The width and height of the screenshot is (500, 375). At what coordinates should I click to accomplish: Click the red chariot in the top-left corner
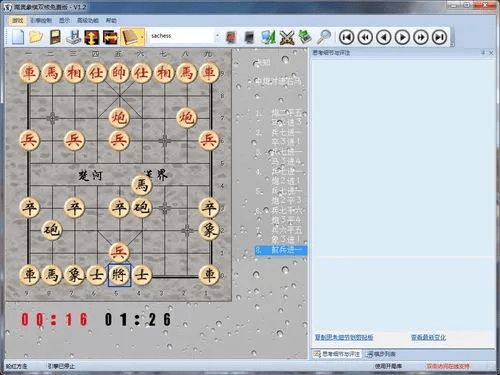tap(29, 73)
